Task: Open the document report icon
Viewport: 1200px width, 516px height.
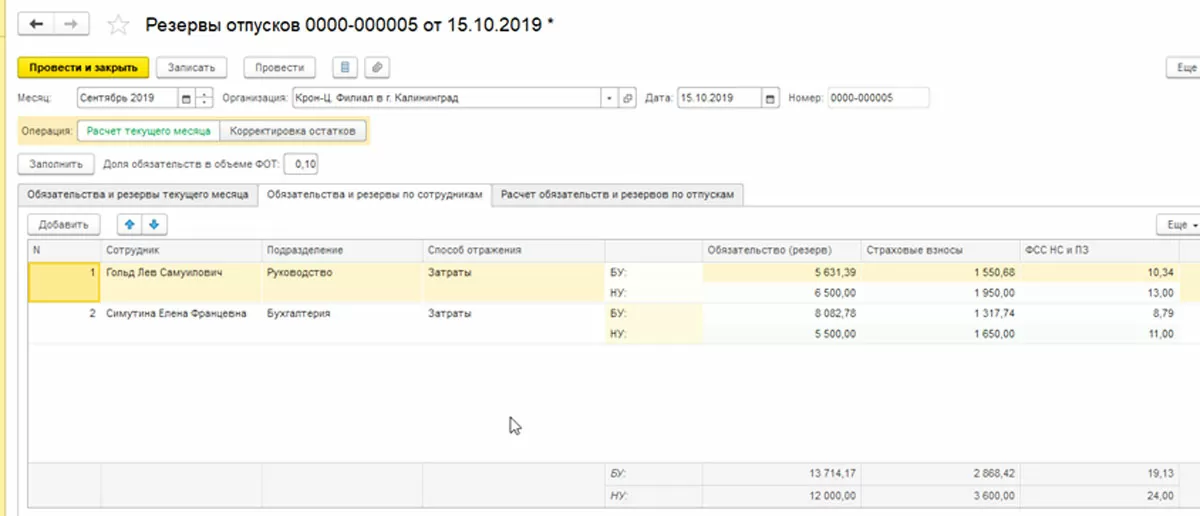Action: point(345,67)
